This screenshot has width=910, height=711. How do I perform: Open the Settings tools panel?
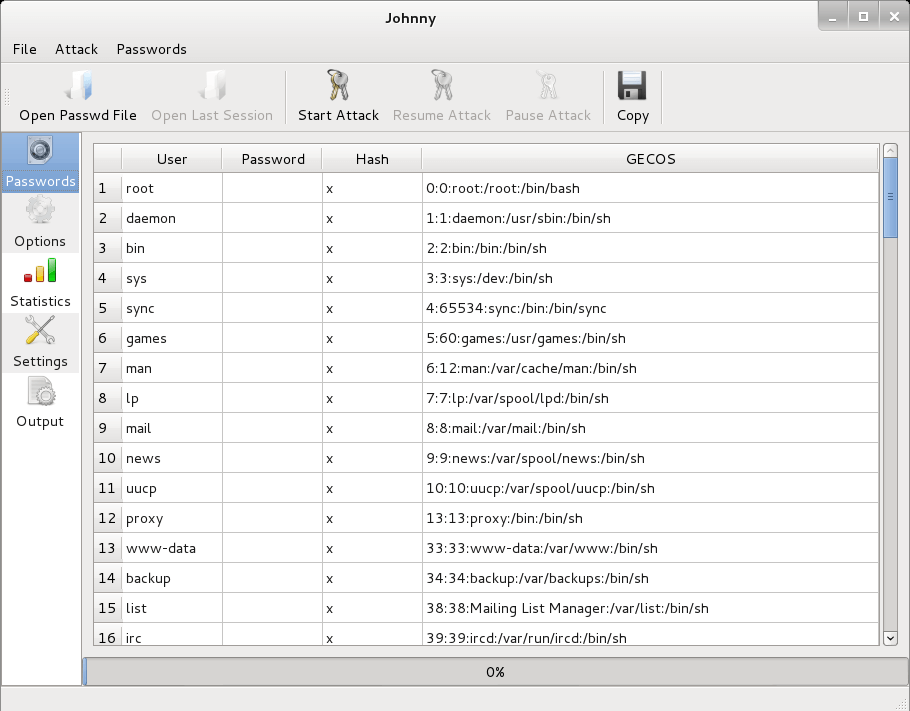pyautogui.click(x=40, y=342)
